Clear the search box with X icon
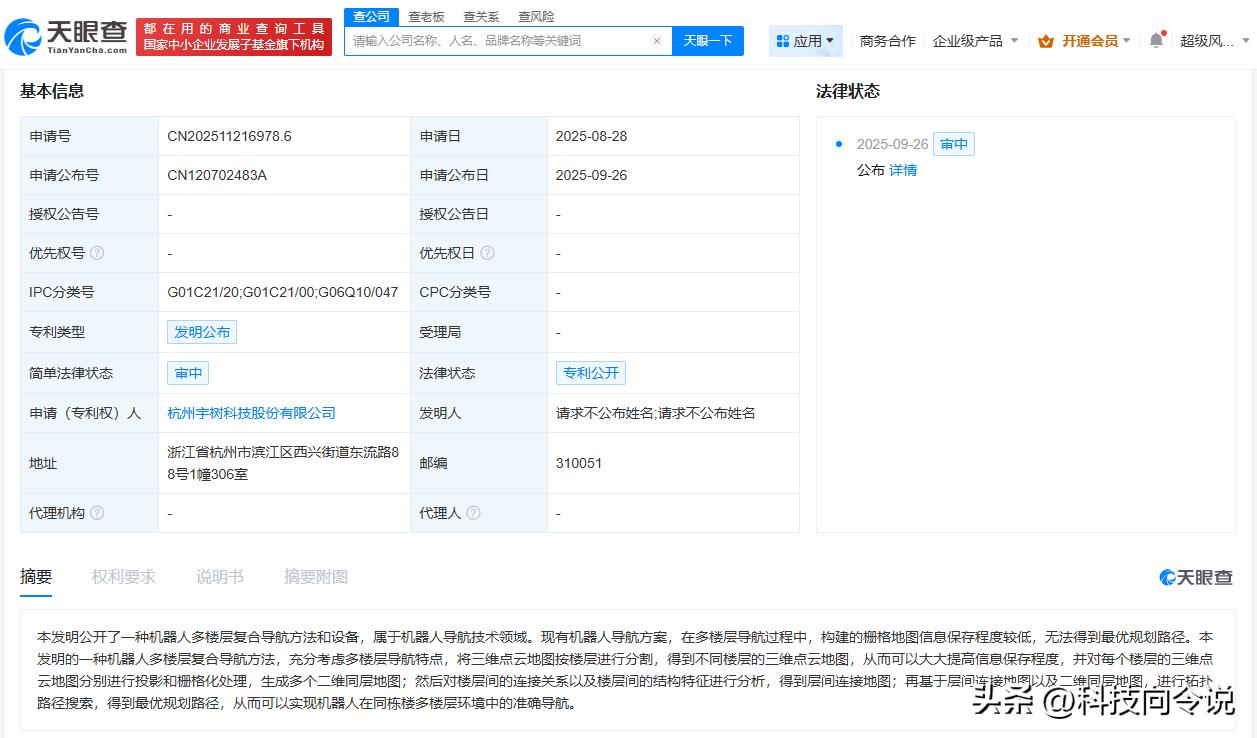1257x738 pixels. tap(657, 41)
